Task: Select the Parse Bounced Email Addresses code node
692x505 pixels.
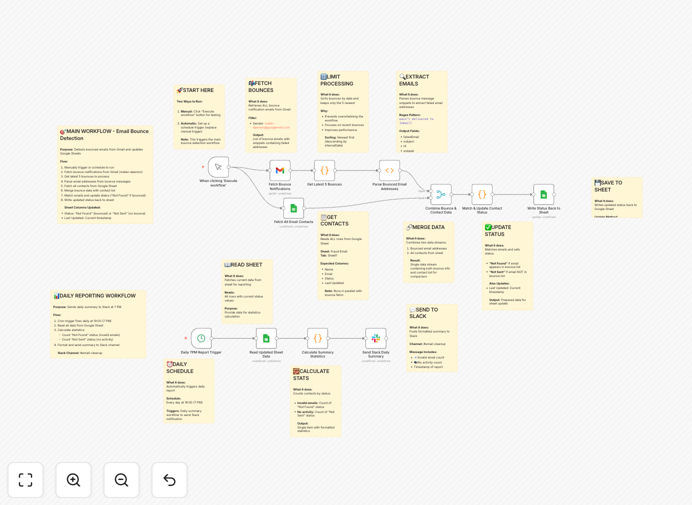Action: coord(389,170)
